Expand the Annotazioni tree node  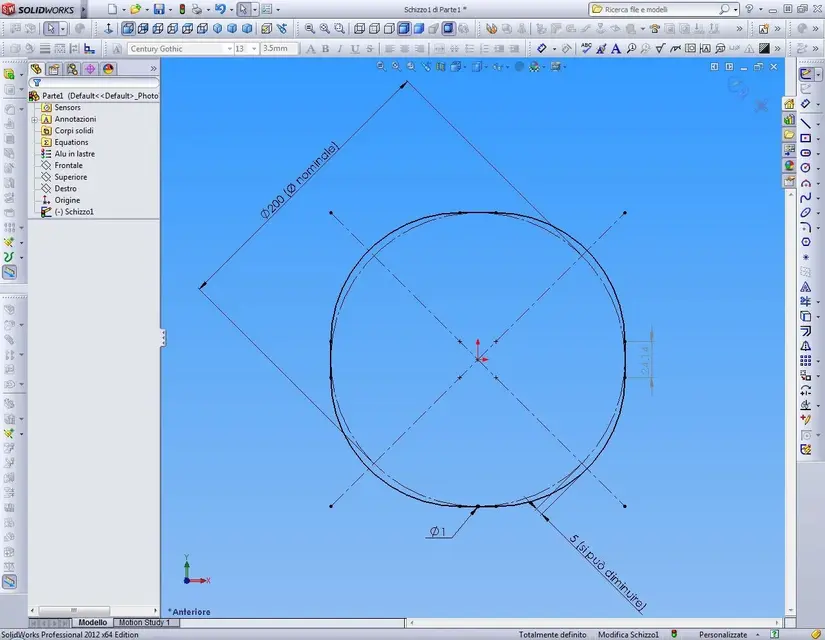coord(34,119)
